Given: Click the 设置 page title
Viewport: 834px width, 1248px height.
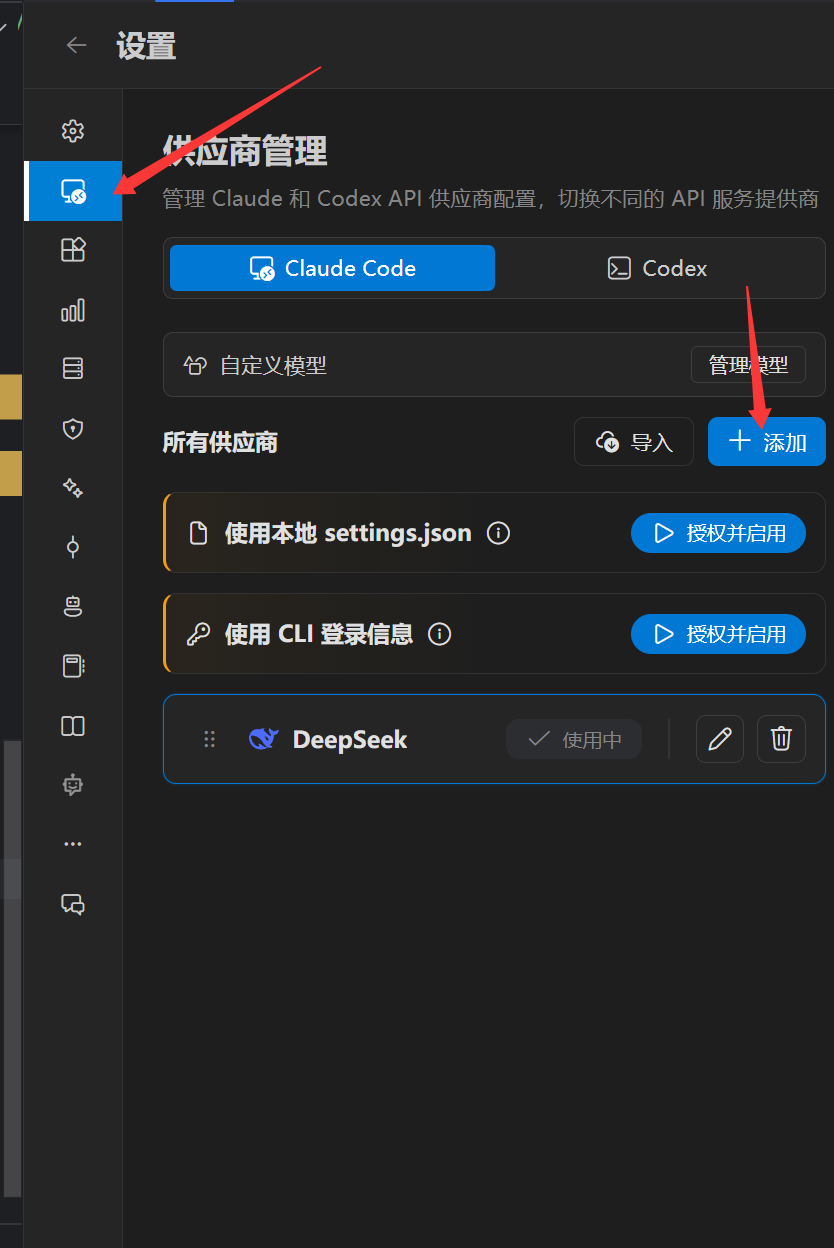Looking at the screenshot, I should click(x=146, y=46).
